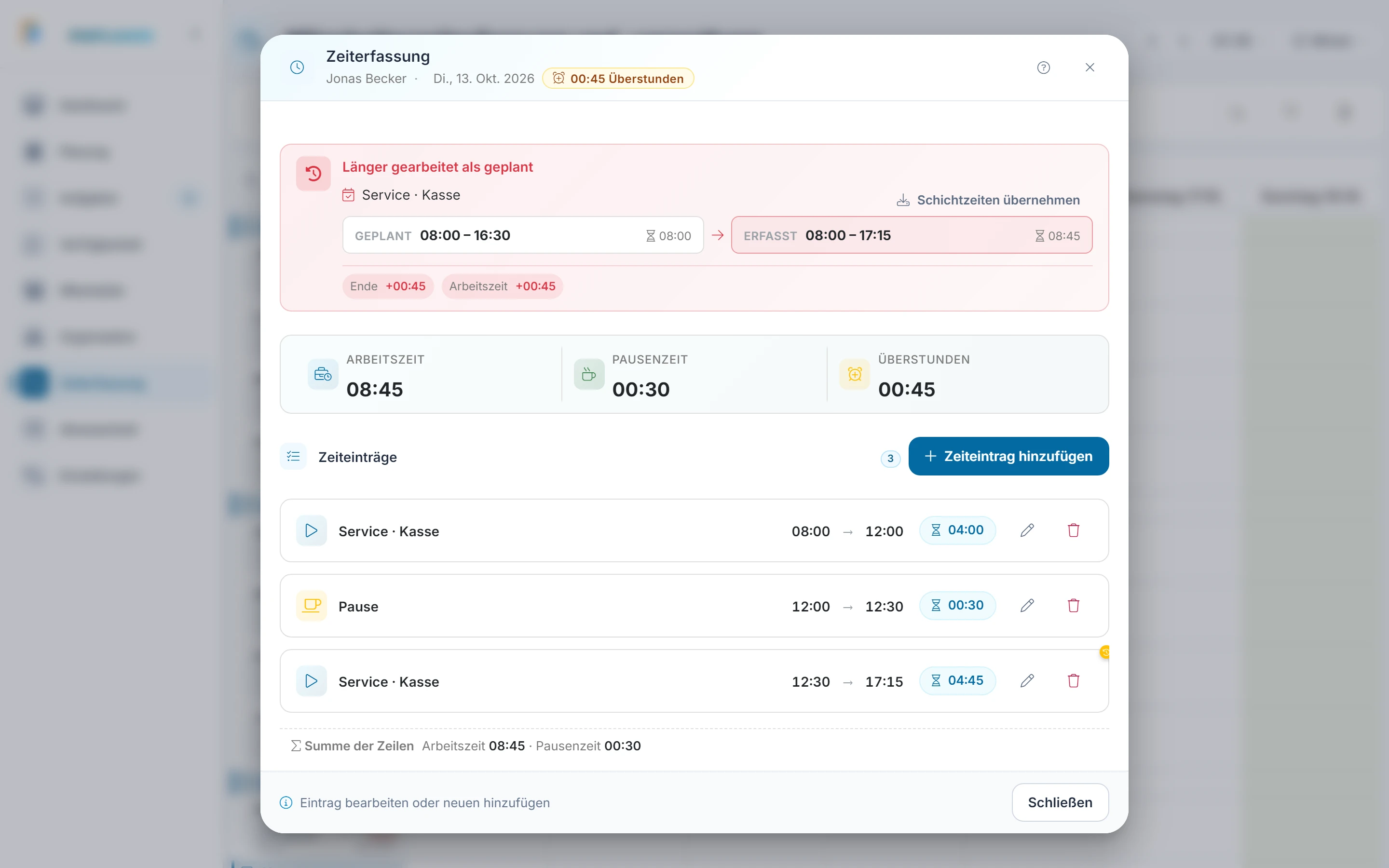Click the Überstunden alarm clock icon

(855, 374)
